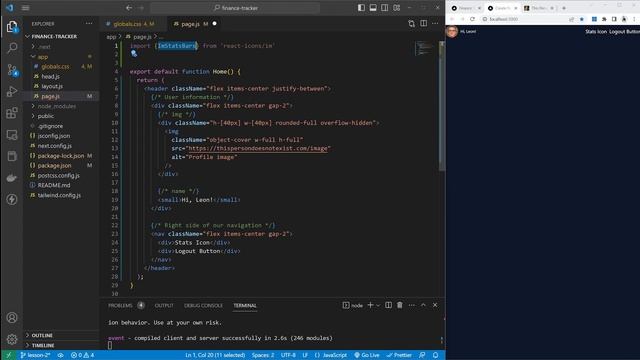This screenshot has height=360, width=640.
Task: Open editor More Actions ellipsis
Action: point(435,24)
